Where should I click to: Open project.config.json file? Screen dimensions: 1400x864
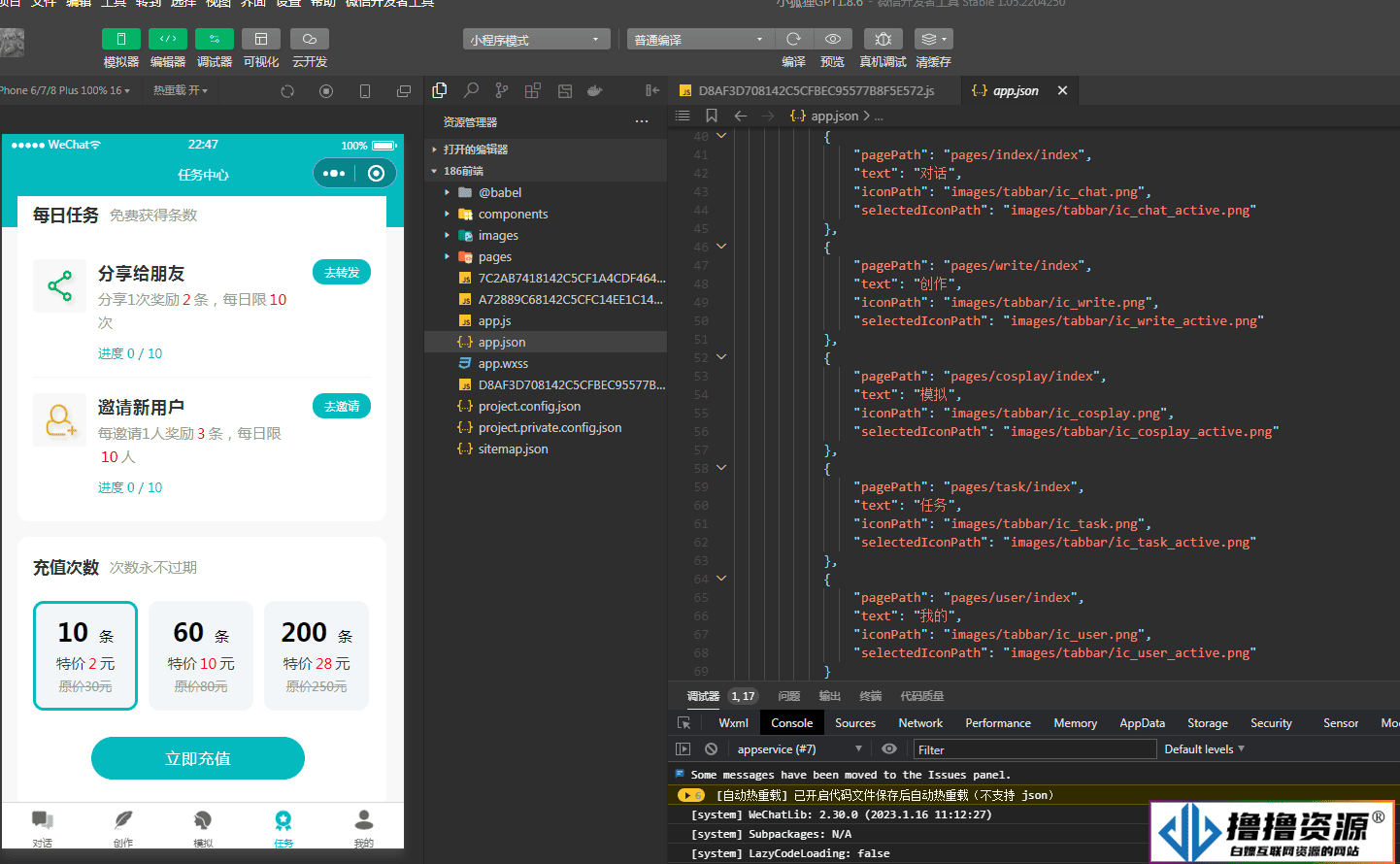(x=546, y=406)
